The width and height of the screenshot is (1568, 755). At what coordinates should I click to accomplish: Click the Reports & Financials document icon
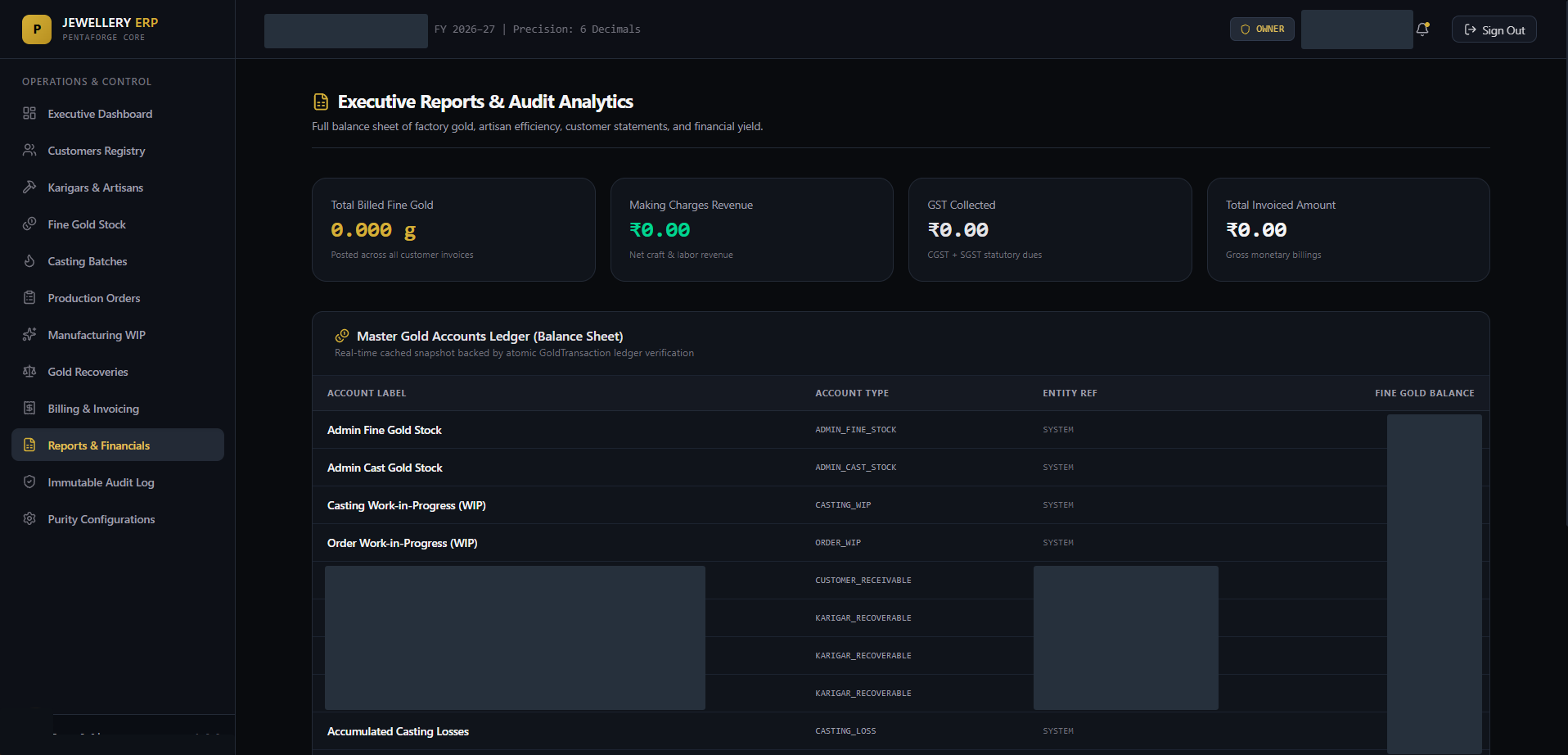coord(29,445)
